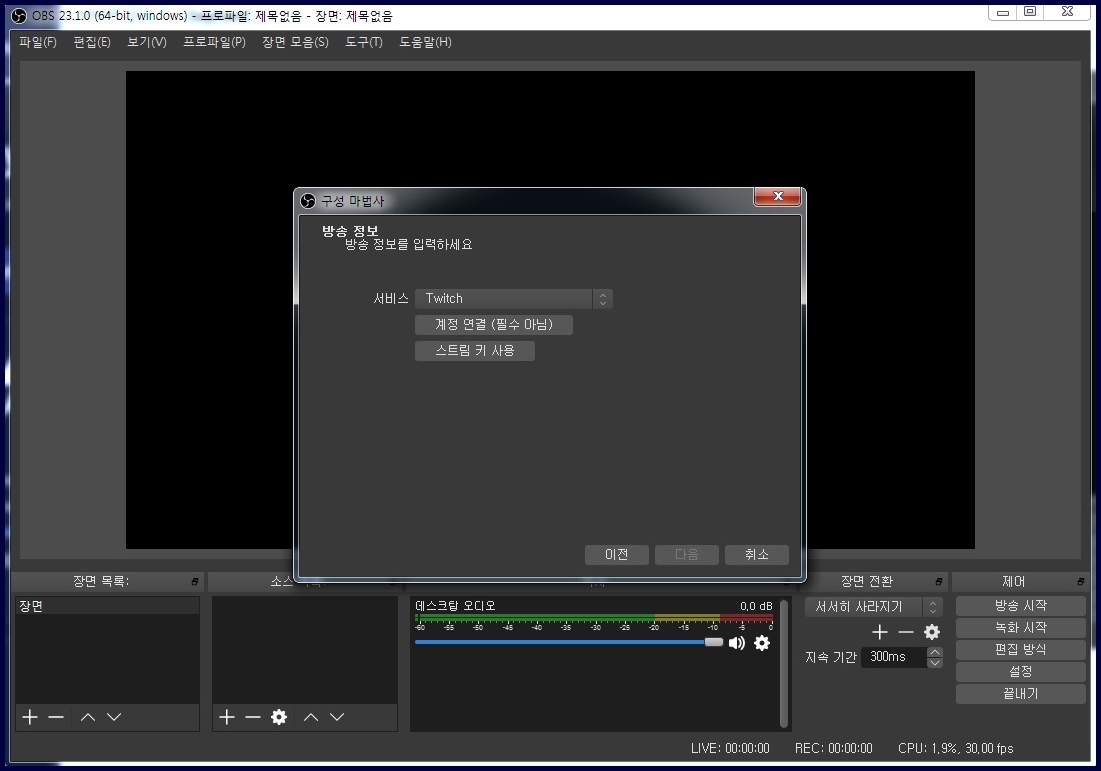Open the 보기(V) menu

pyautogui.click(x=147, y=42)
